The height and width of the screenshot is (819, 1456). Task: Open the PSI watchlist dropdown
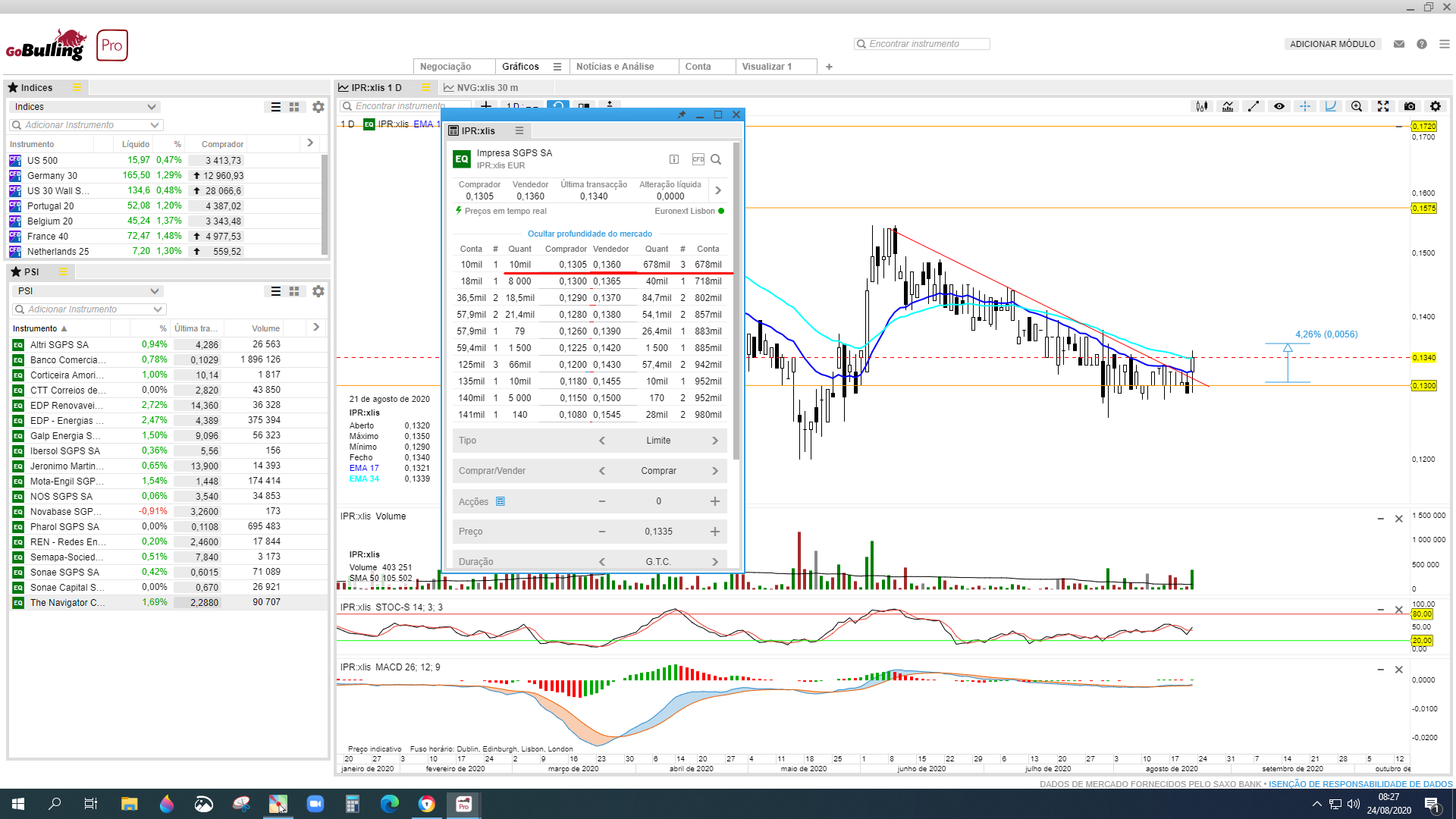[155, 291]
